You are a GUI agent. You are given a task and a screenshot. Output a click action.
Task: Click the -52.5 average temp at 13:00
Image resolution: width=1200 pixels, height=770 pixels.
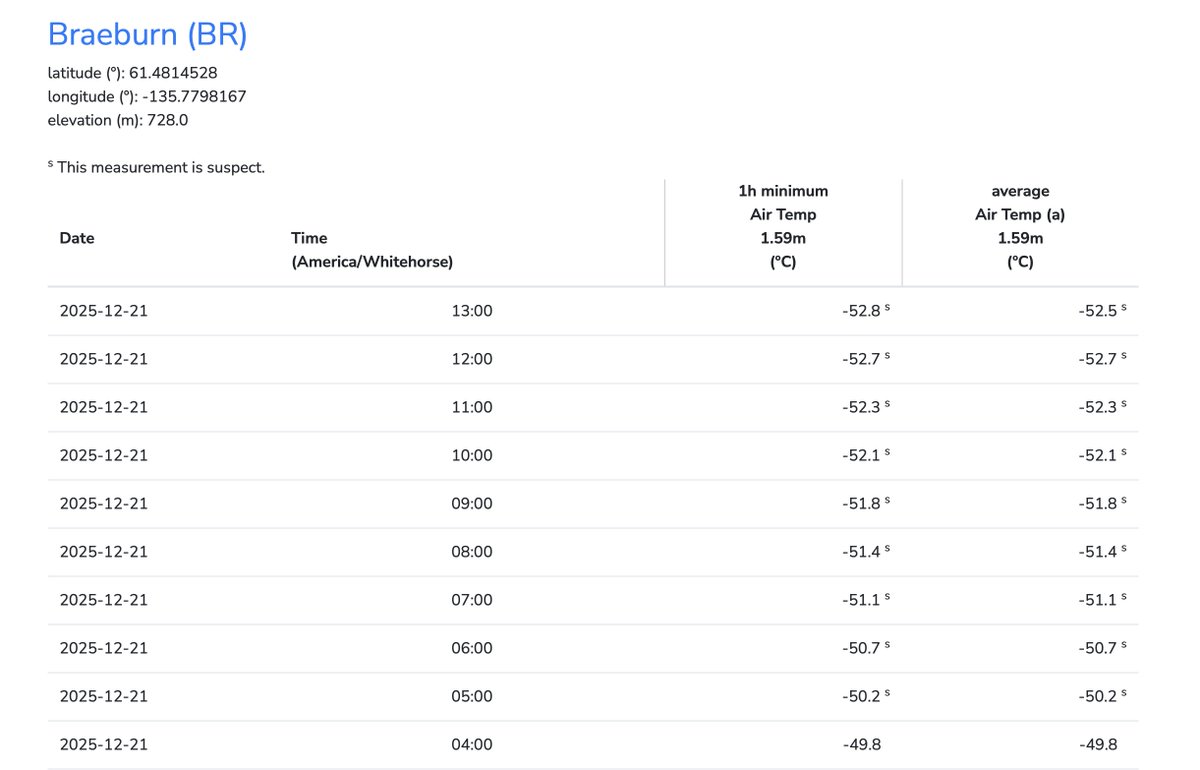coord(1103,311)
